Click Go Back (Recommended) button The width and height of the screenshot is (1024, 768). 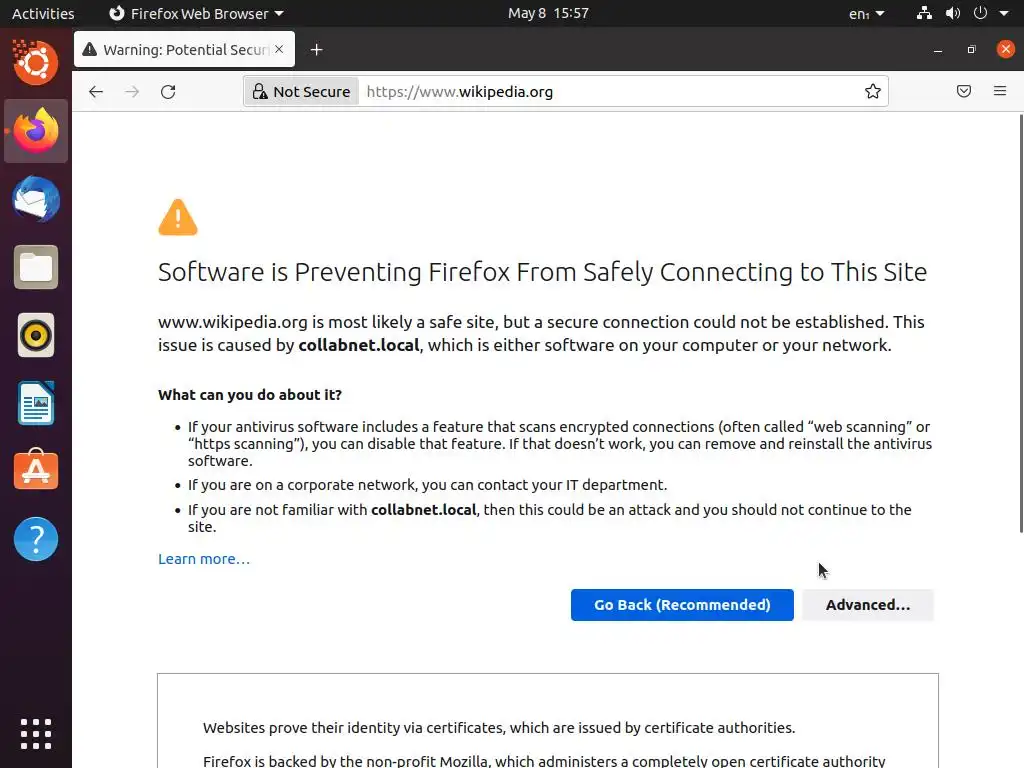tap(682, 605)
